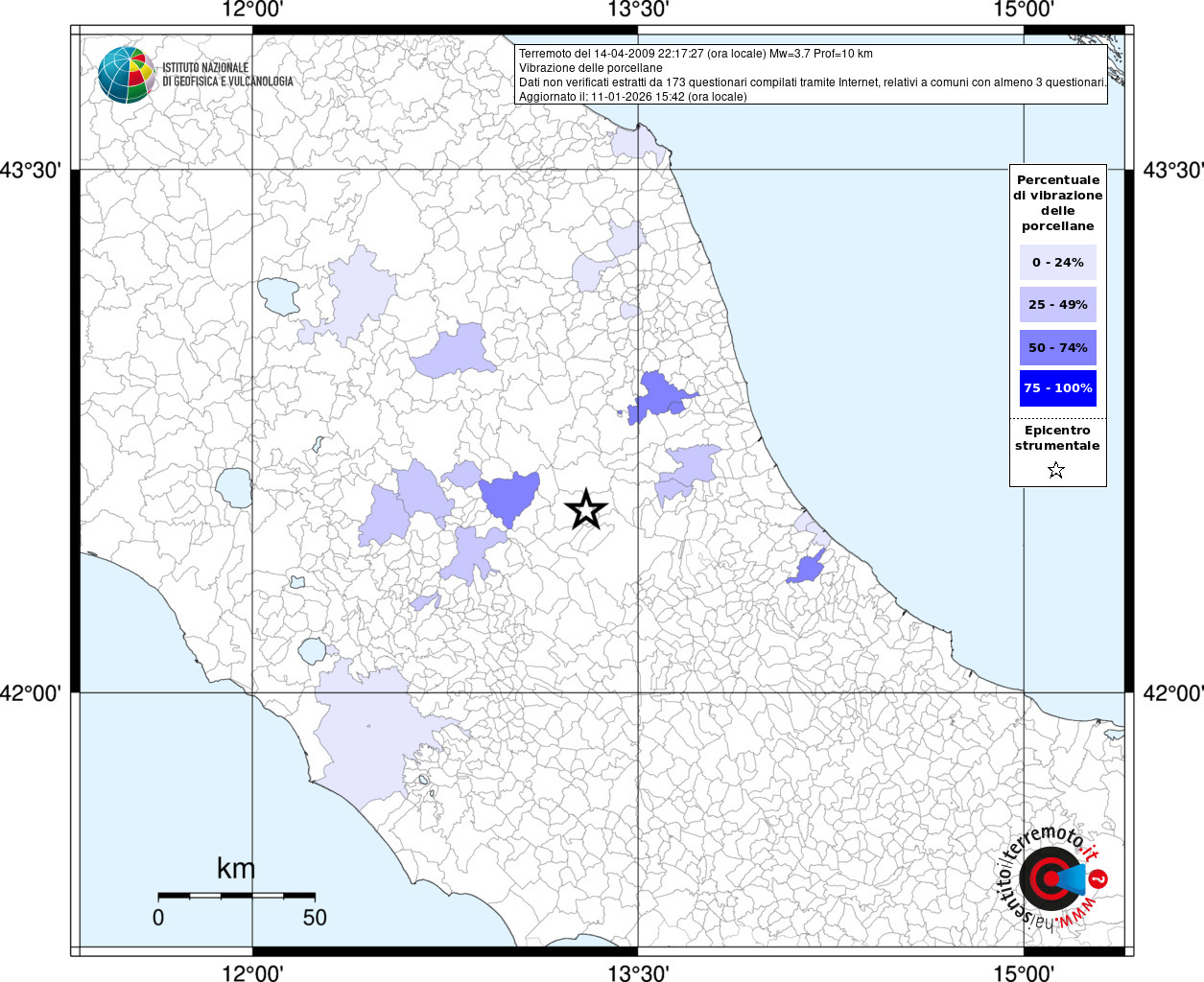The width and height of the screenshot is (1204, 982).
Task: Click the 'Vibrazione delle porcellane' subtitle
Action: 590,68
